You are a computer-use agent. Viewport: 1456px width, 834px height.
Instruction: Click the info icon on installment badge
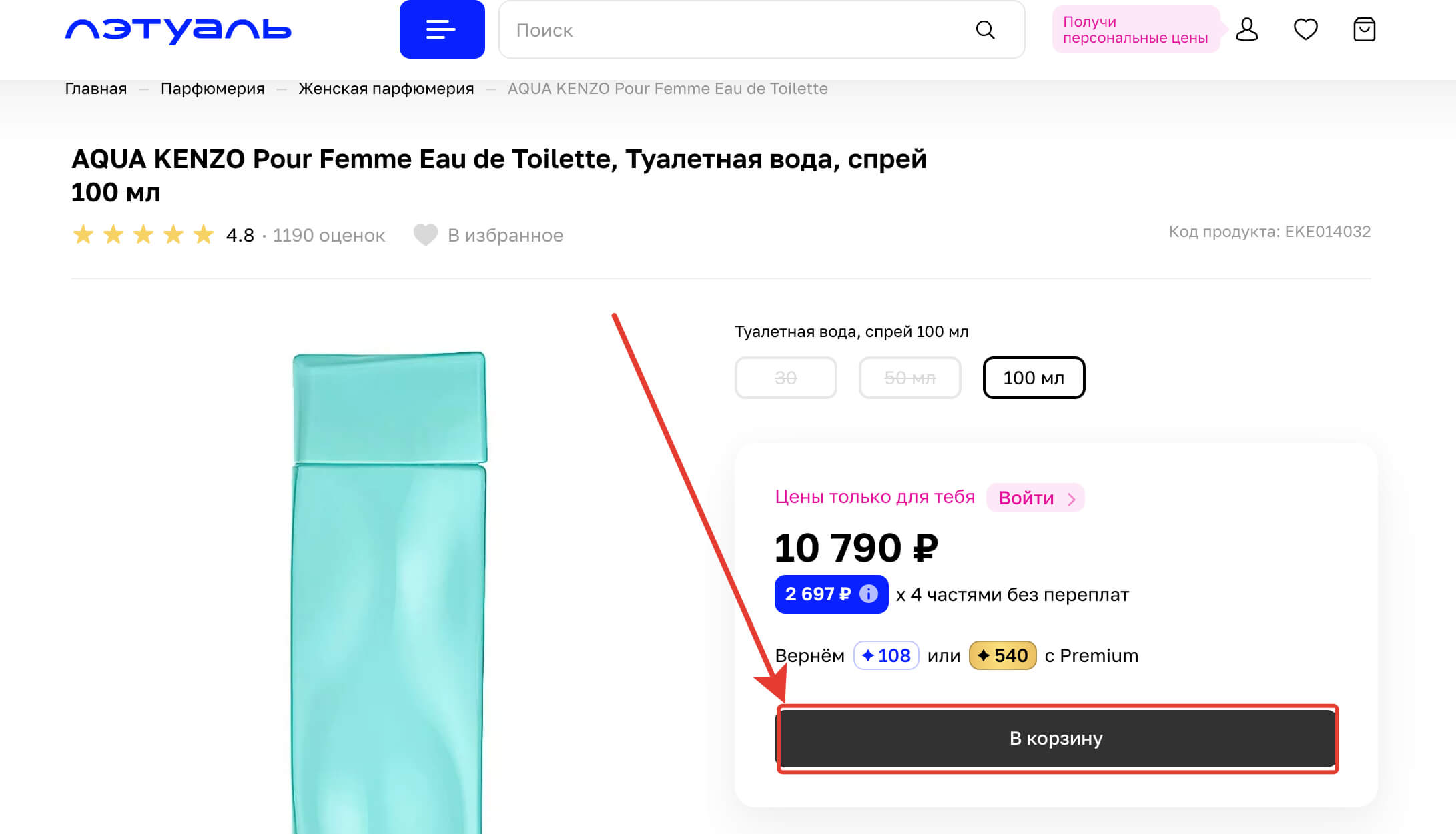pyautogui.click(x=868, y=594)
